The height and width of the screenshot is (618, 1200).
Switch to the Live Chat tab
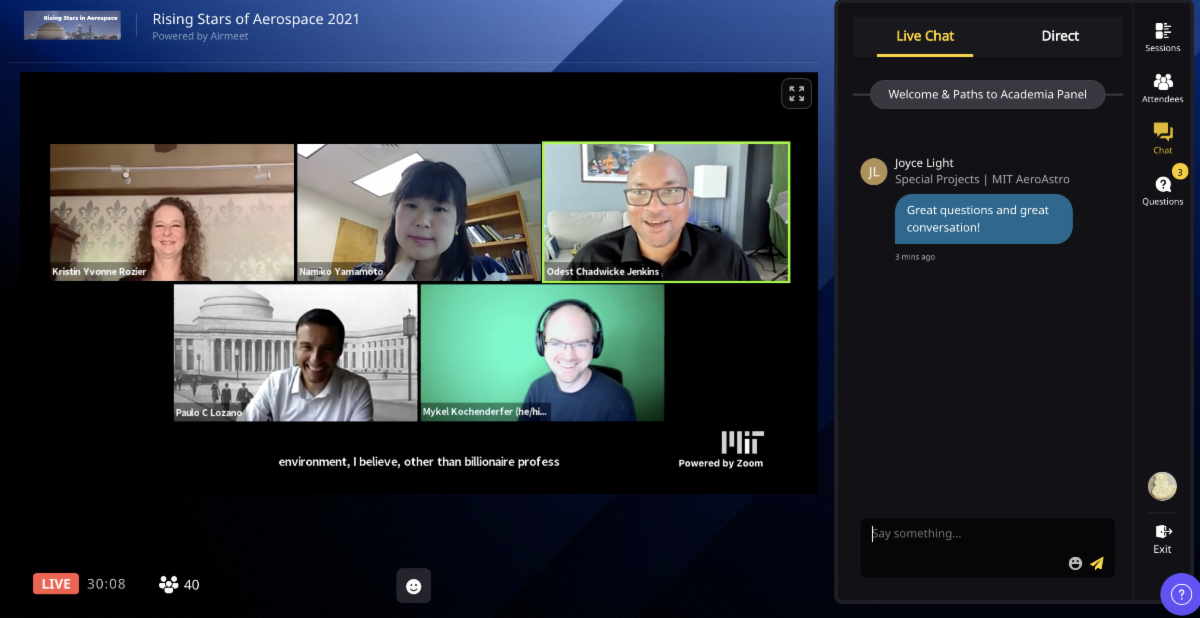pyautogui.click(x=925, y=36)
